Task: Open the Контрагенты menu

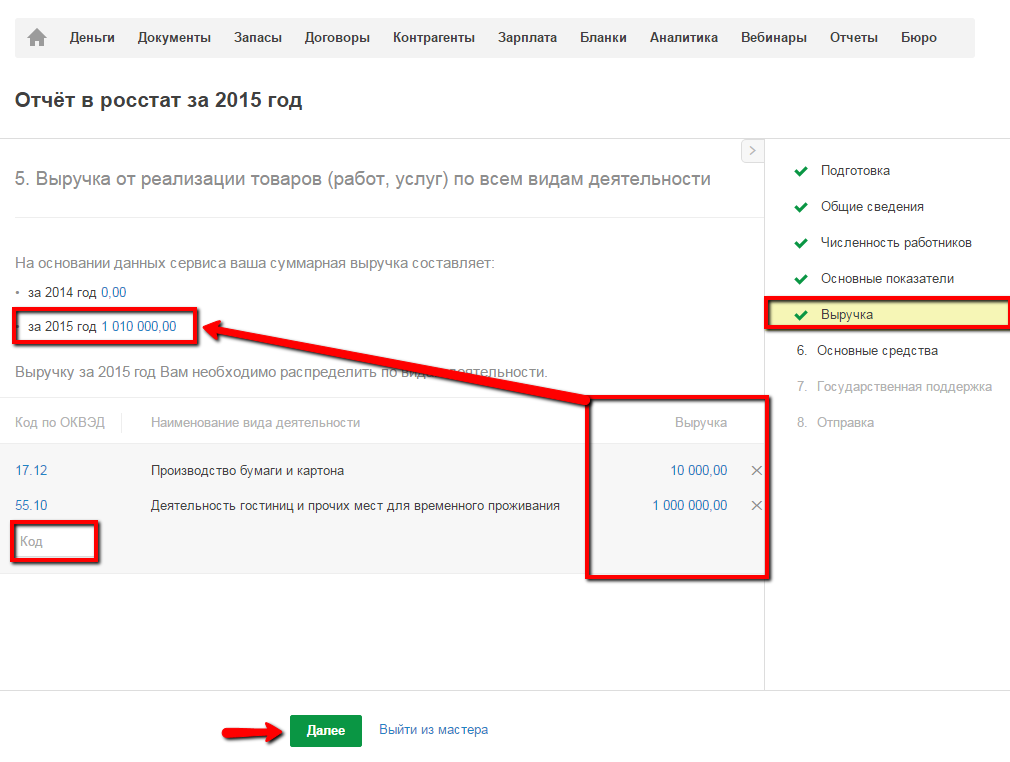Action: [x=434, y=38]
